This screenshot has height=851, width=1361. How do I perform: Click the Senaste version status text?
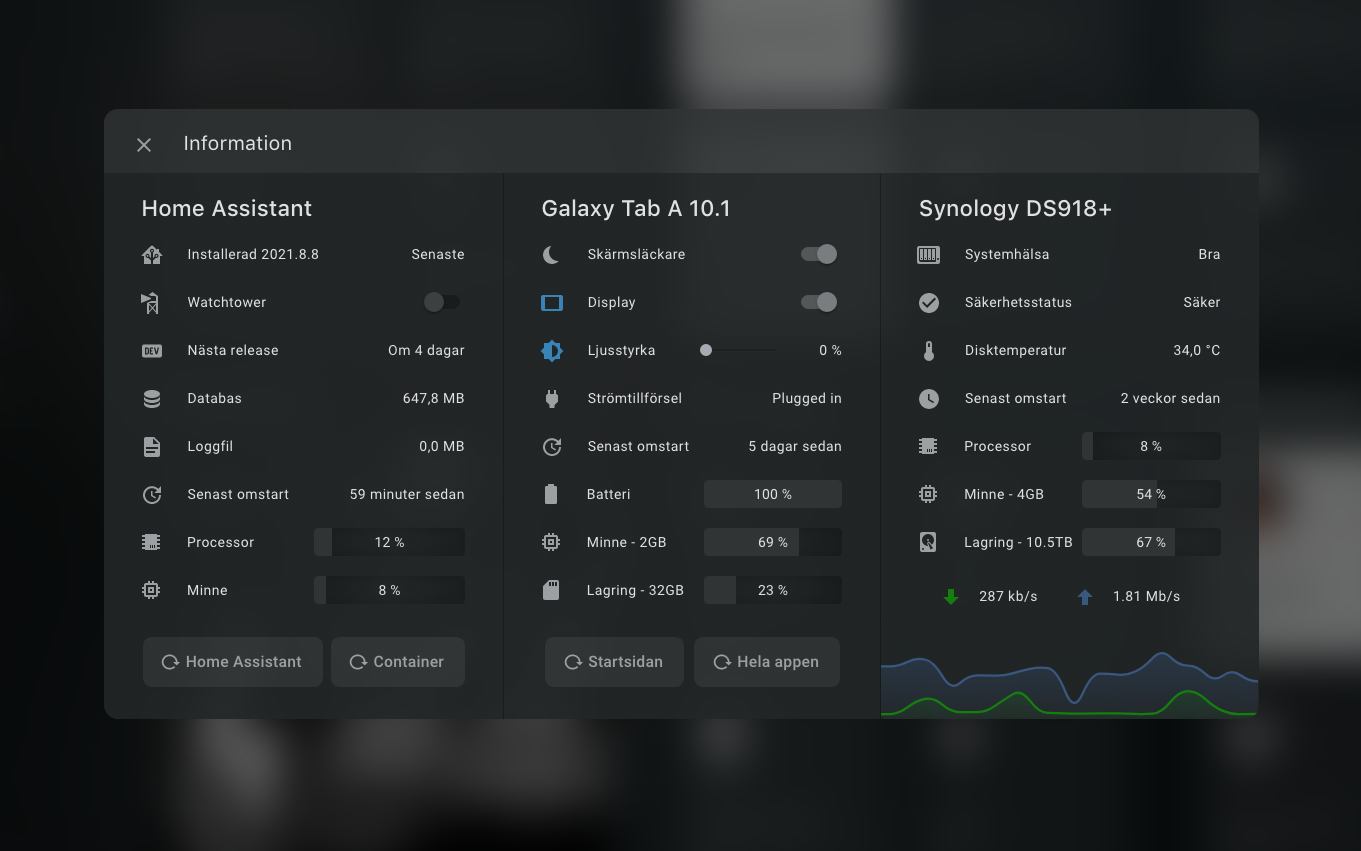[x=438, y=254]
